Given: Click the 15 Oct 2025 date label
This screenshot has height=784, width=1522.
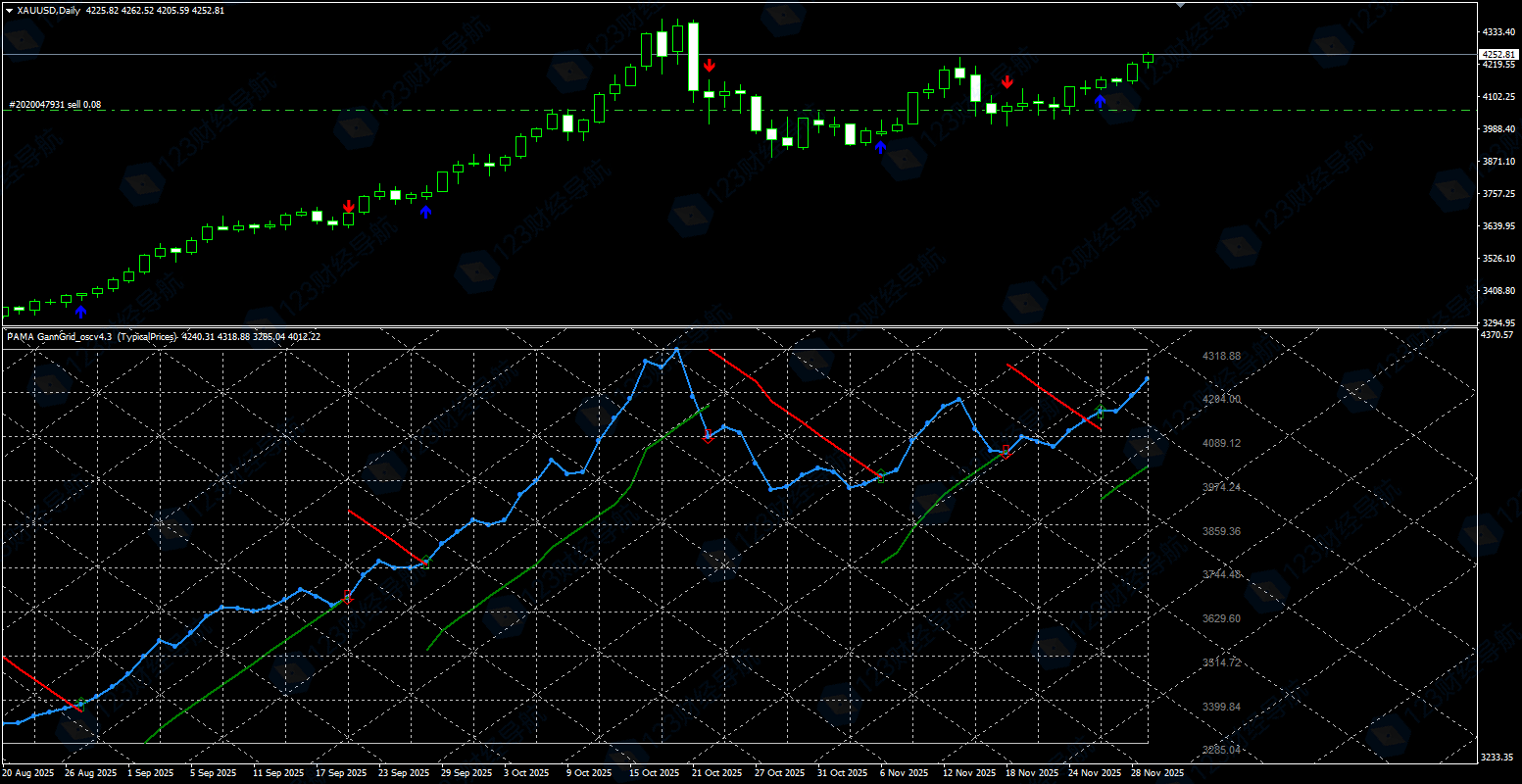Looking at the screenshot, I should point(654,773).
